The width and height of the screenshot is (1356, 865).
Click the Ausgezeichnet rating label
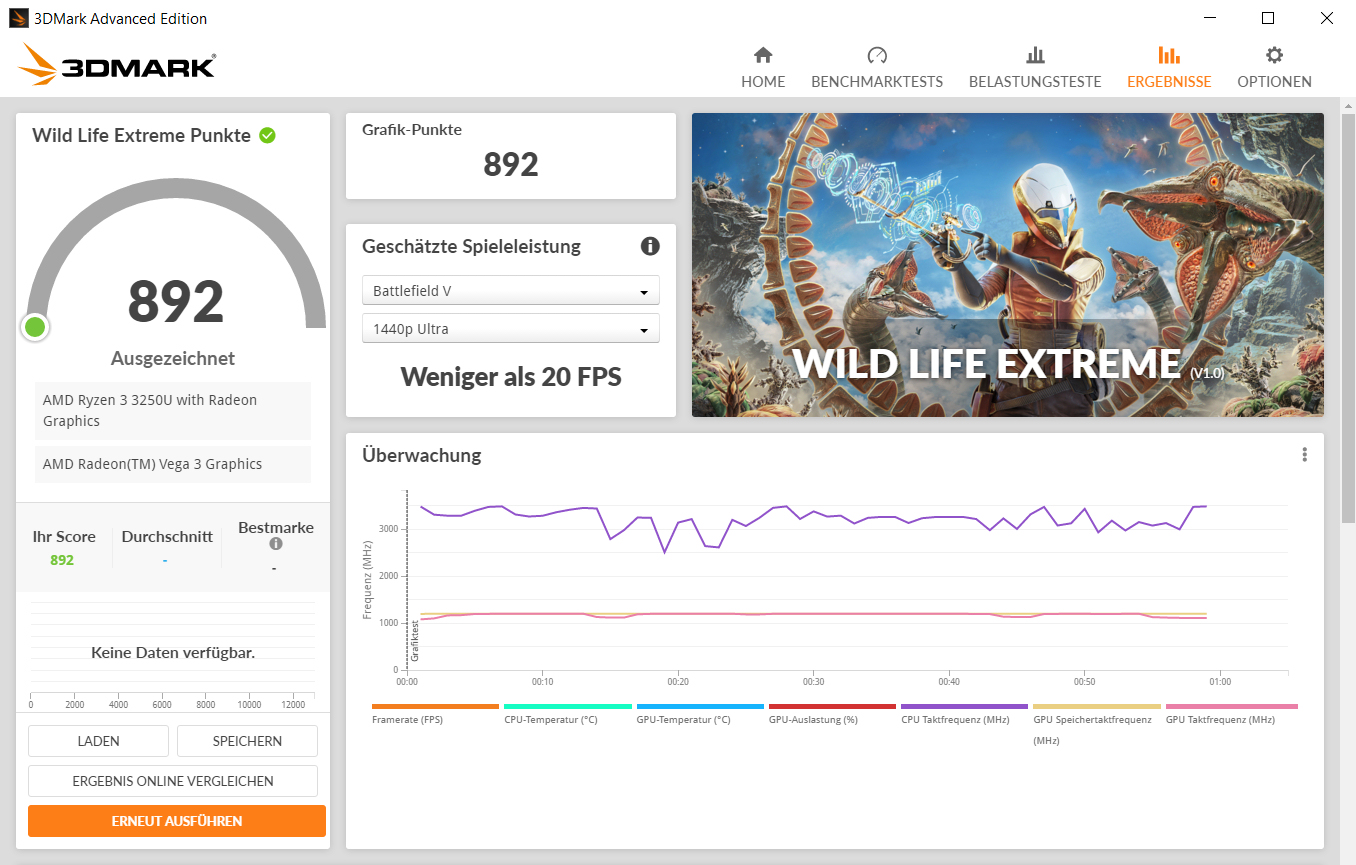[173, 358]
